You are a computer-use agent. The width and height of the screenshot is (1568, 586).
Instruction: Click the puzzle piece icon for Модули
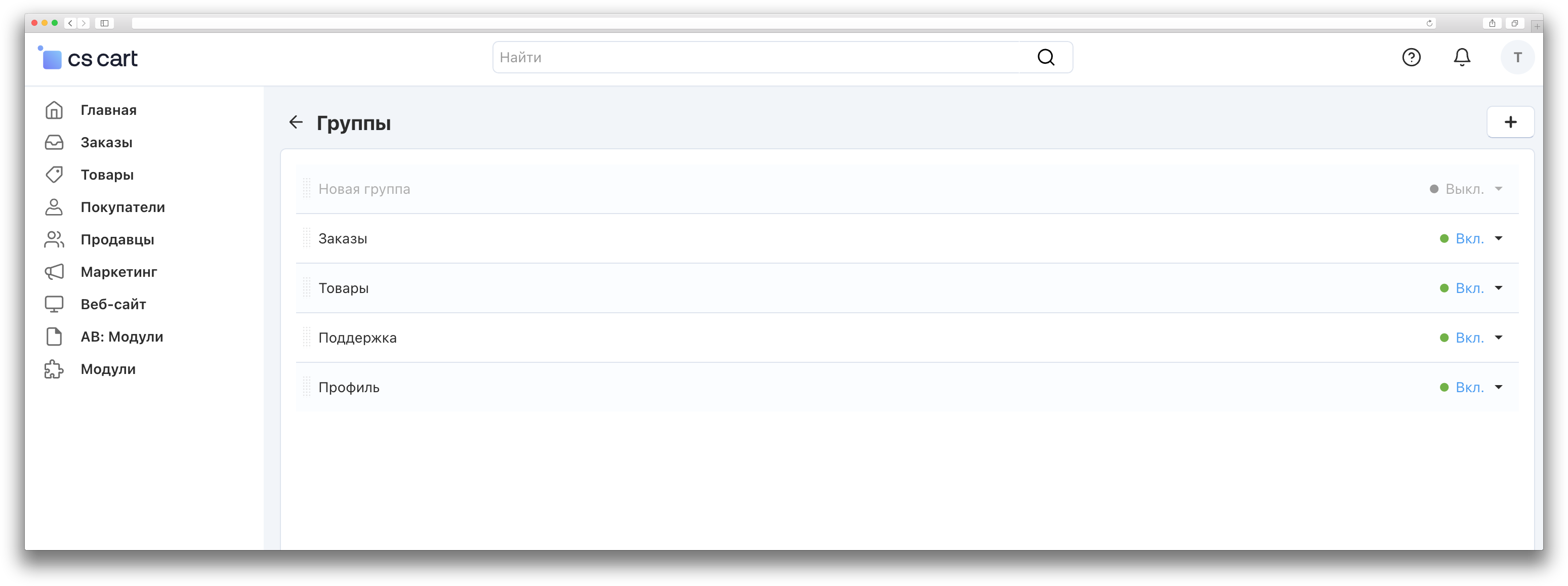(x=54, y=369)
